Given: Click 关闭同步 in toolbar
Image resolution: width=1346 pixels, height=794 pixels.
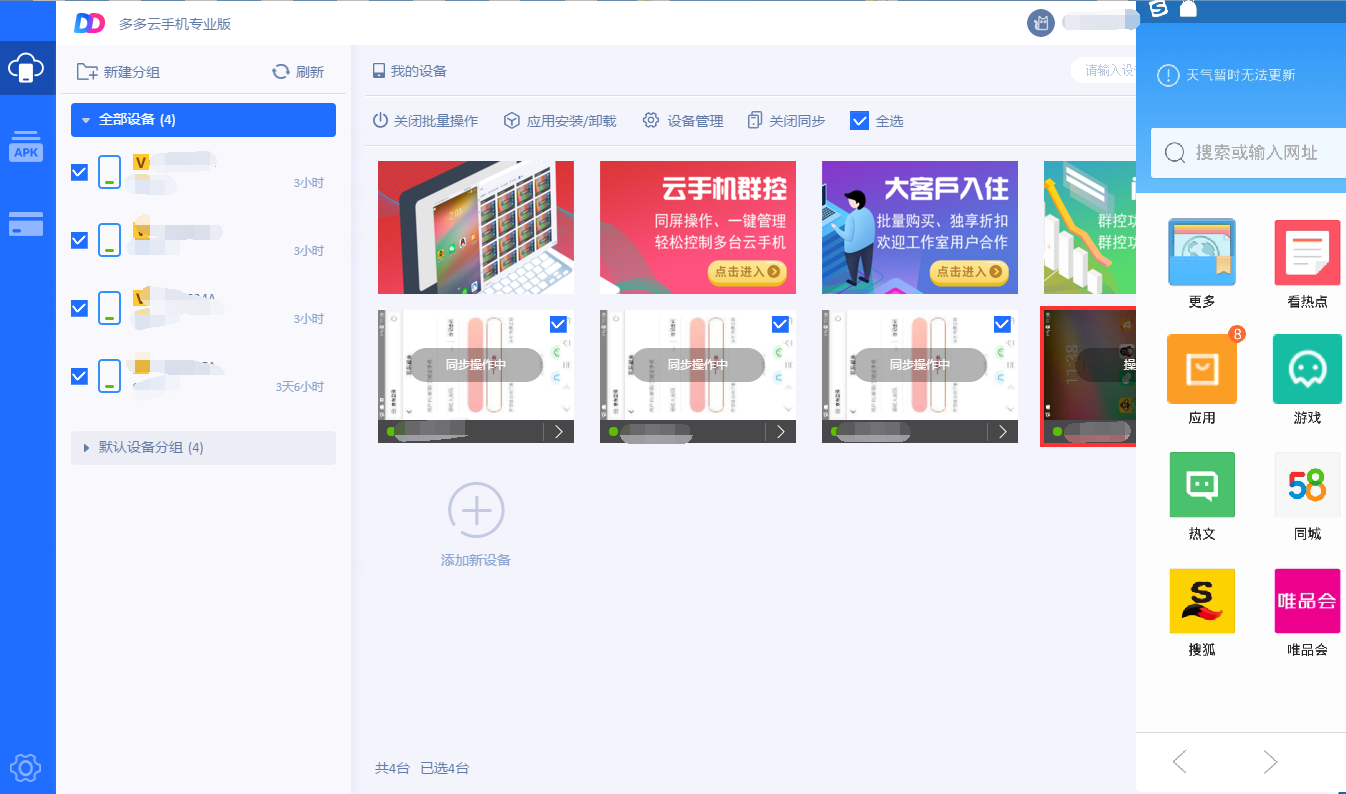Looking at the screenshot, I should point(786,121).
